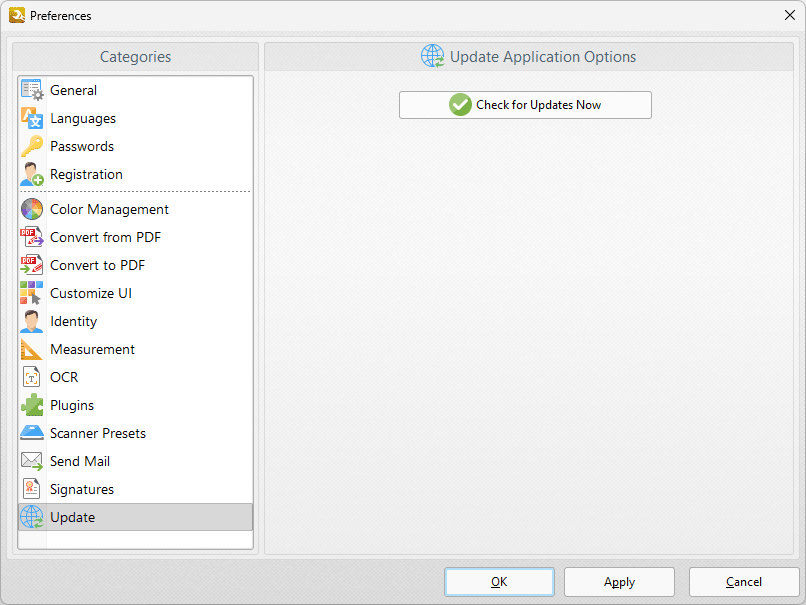Open Convert from PDF settings
806x605 pixels.
pyautogui.click(x=136, y=237)
